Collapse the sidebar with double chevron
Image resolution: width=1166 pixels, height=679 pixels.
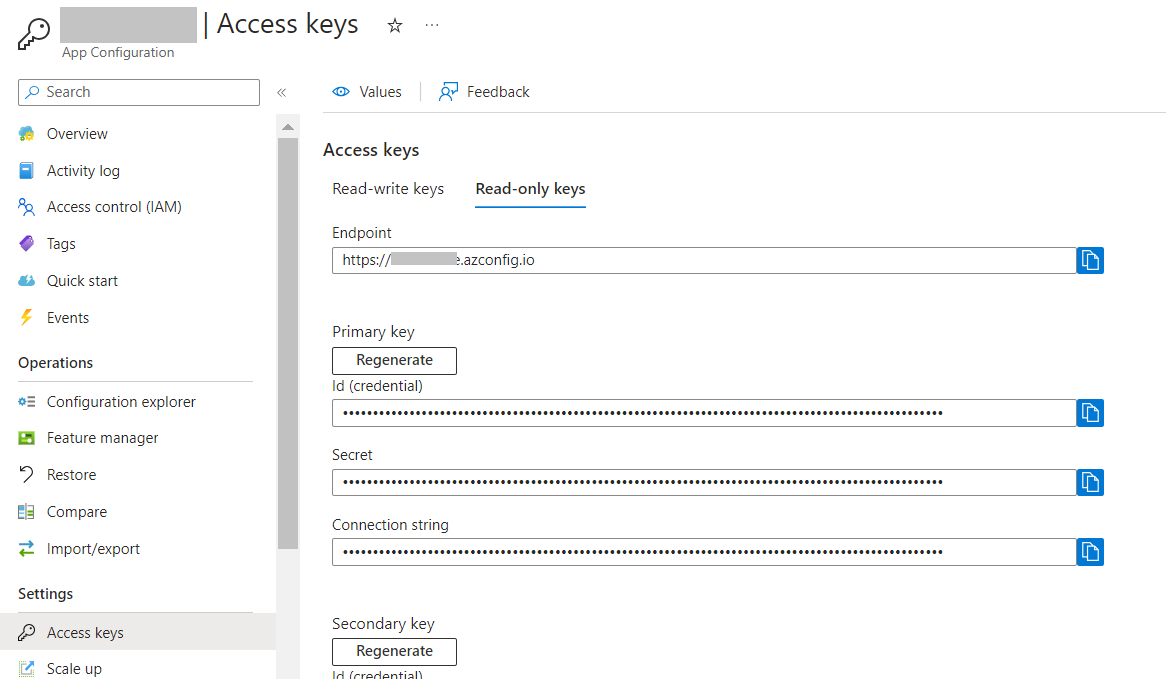click(x=282, y=92)
